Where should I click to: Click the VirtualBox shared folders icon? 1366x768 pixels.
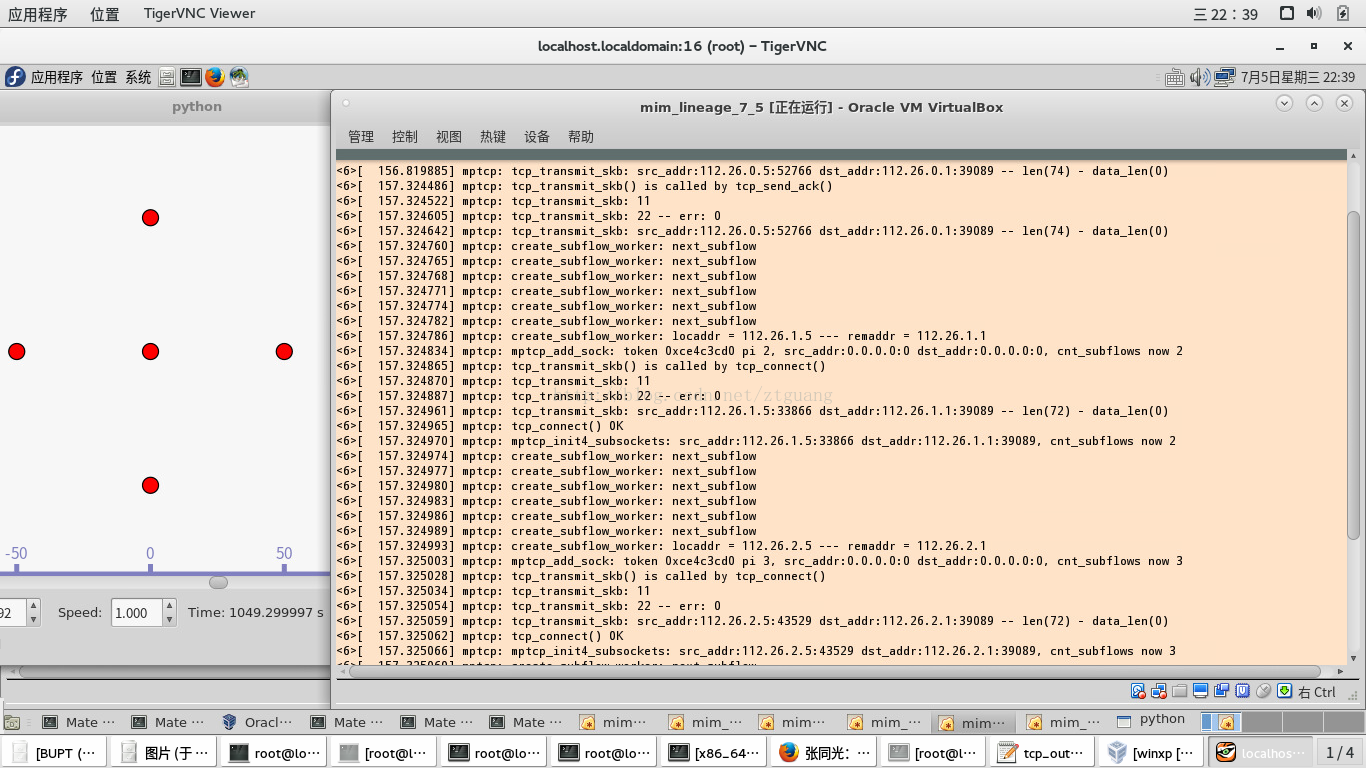point(1180,691)
